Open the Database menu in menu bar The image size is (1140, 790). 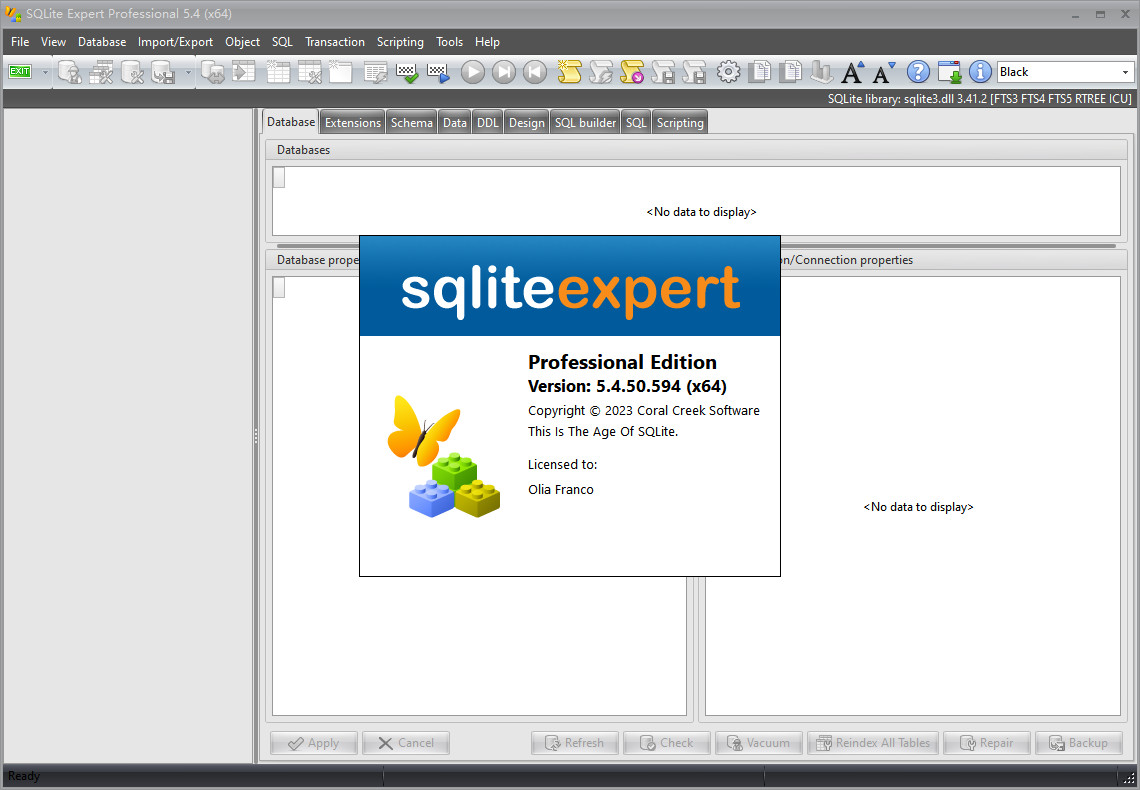[x=102, y=42]
